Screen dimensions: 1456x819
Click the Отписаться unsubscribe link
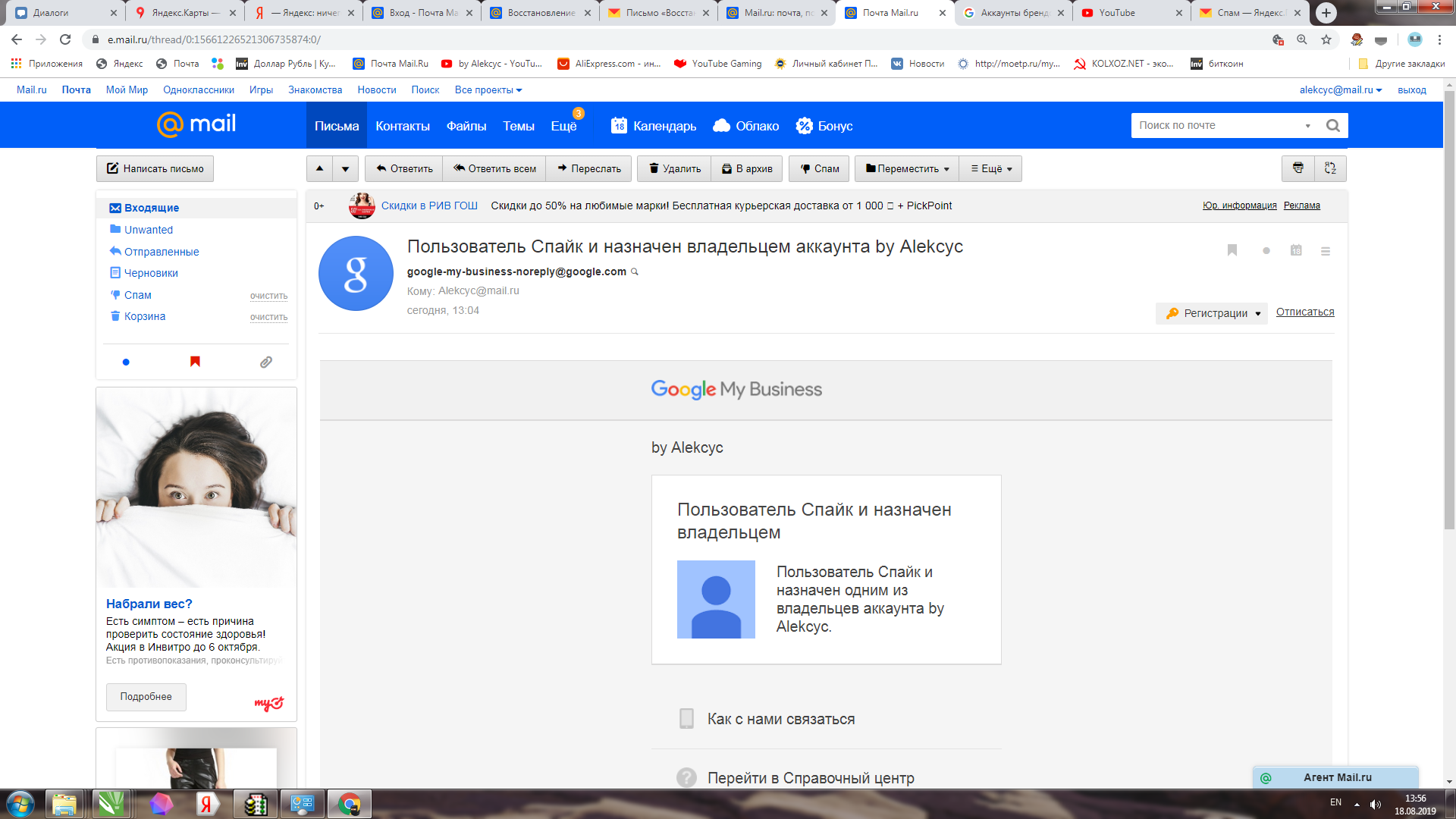coord(1304,312)
